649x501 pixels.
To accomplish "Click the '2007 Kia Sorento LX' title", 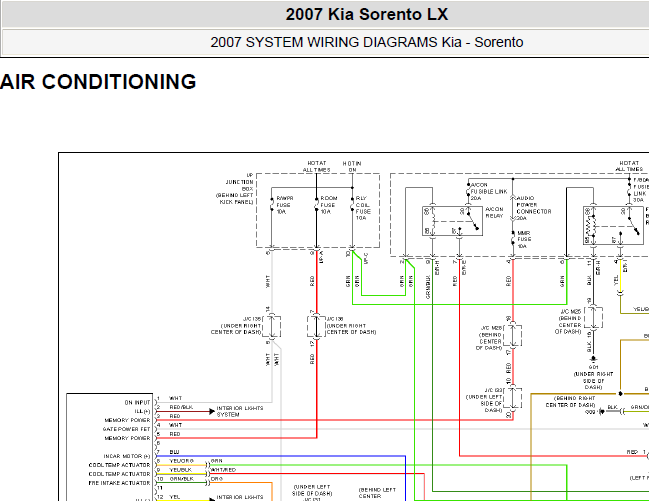I will click(x=367, y=14).
